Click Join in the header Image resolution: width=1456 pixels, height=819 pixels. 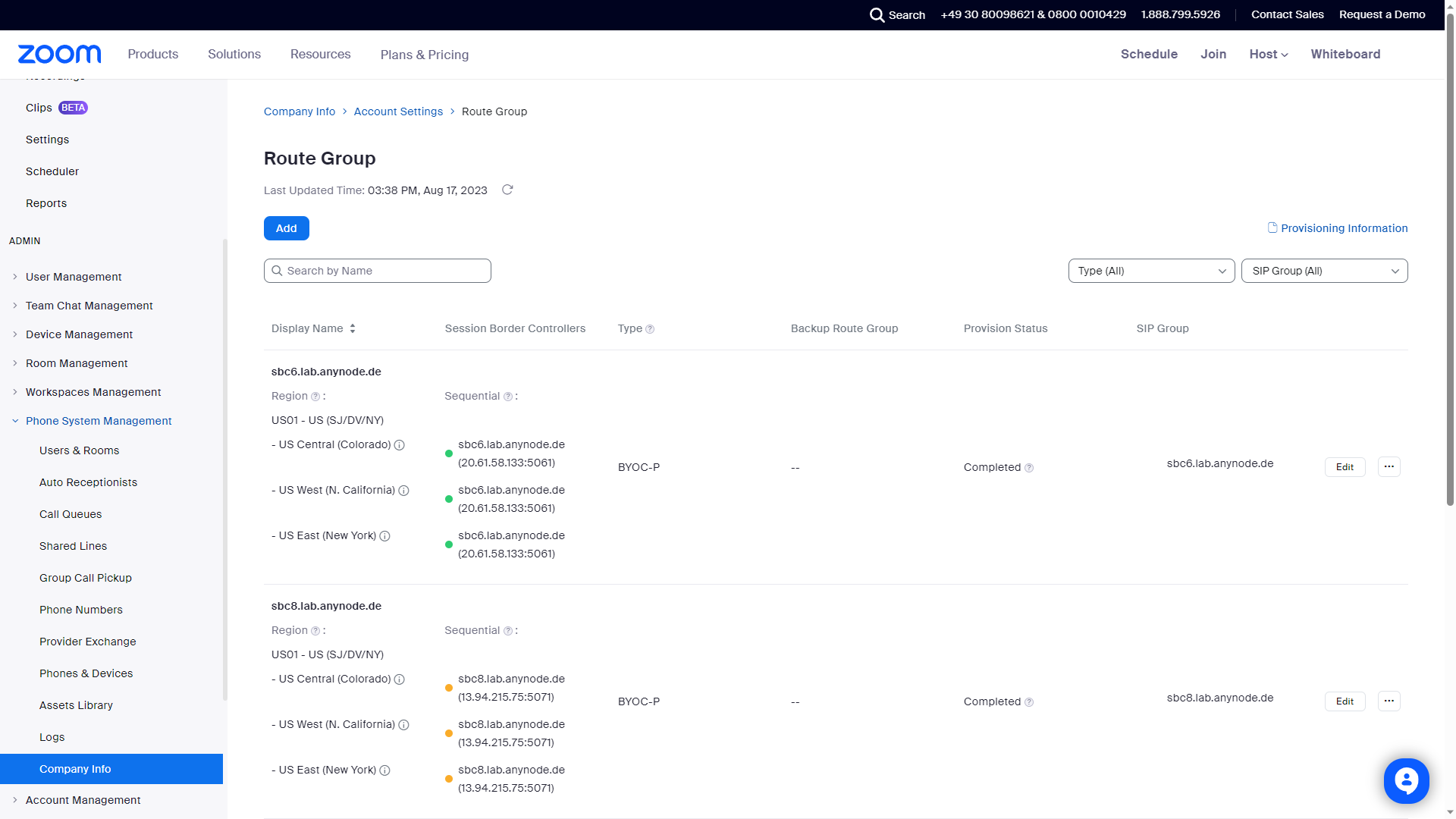tap(1213, 54)
